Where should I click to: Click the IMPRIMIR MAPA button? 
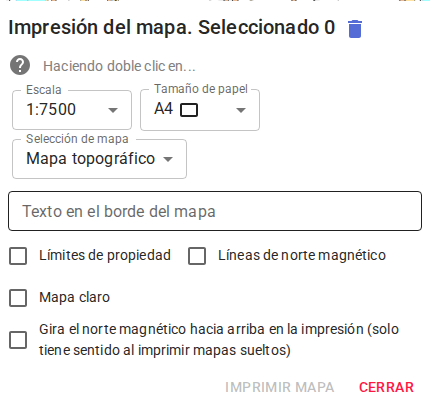click(x=279, y=387)
